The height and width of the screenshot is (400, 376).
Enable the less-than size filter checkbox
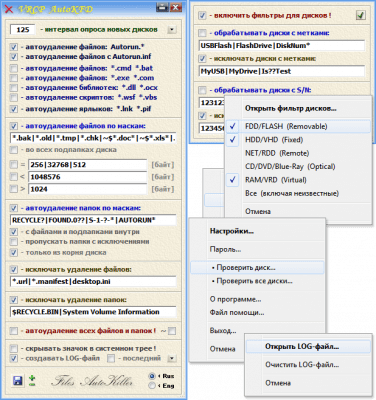pos(14,177)
